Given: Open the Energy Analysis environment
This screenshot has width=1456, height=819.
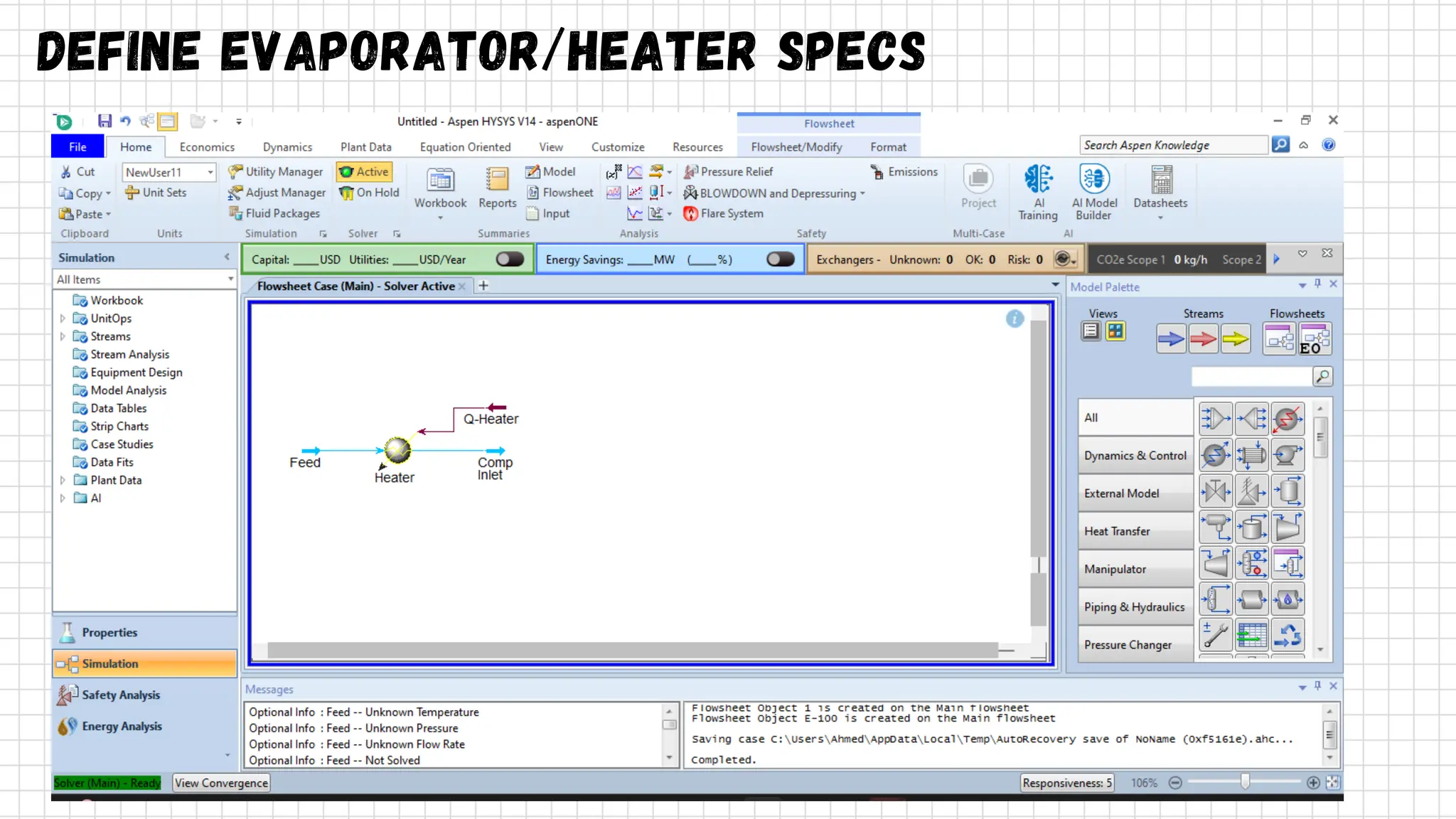Looking at the screenshot, I should (x=145, y=726).
